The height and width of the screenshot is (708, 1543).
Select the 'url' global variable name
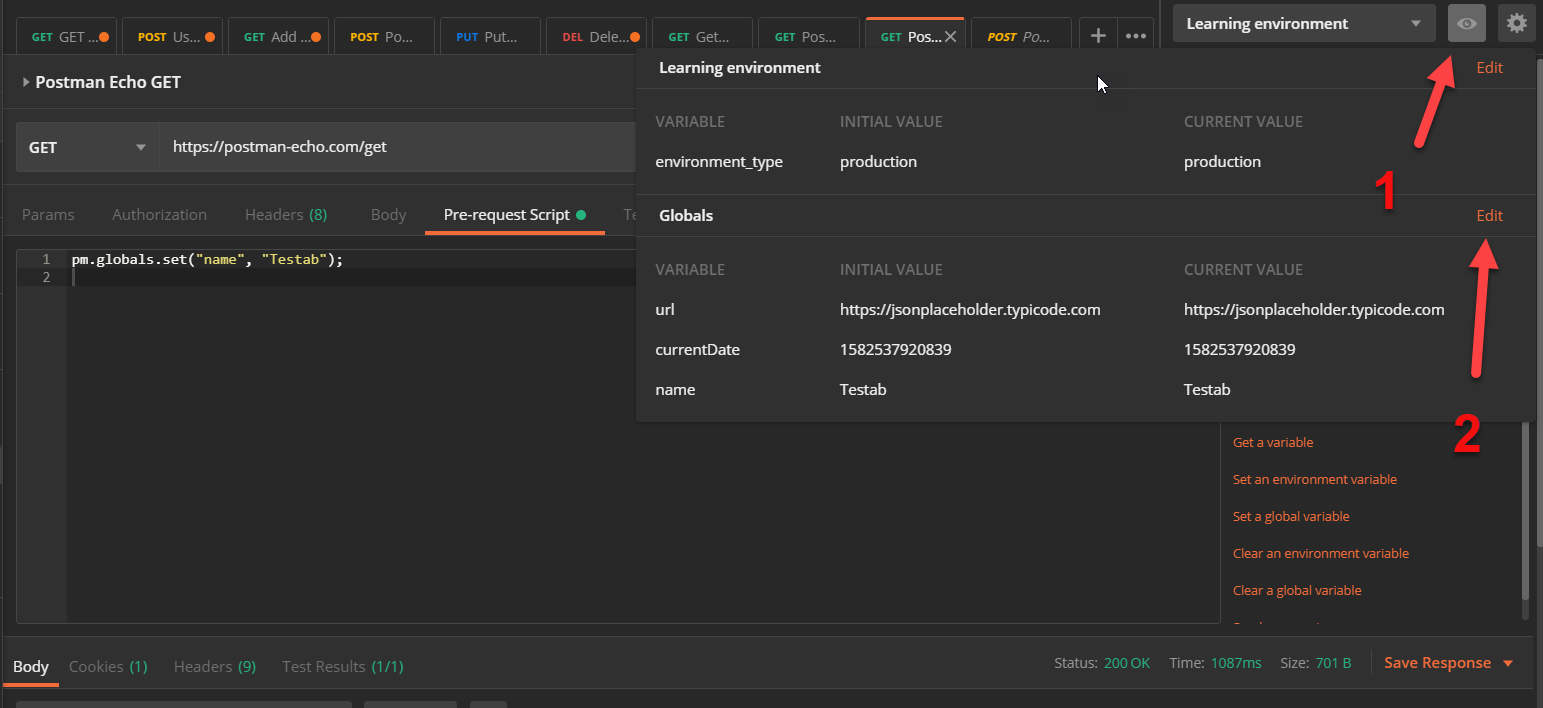[665, 309]
